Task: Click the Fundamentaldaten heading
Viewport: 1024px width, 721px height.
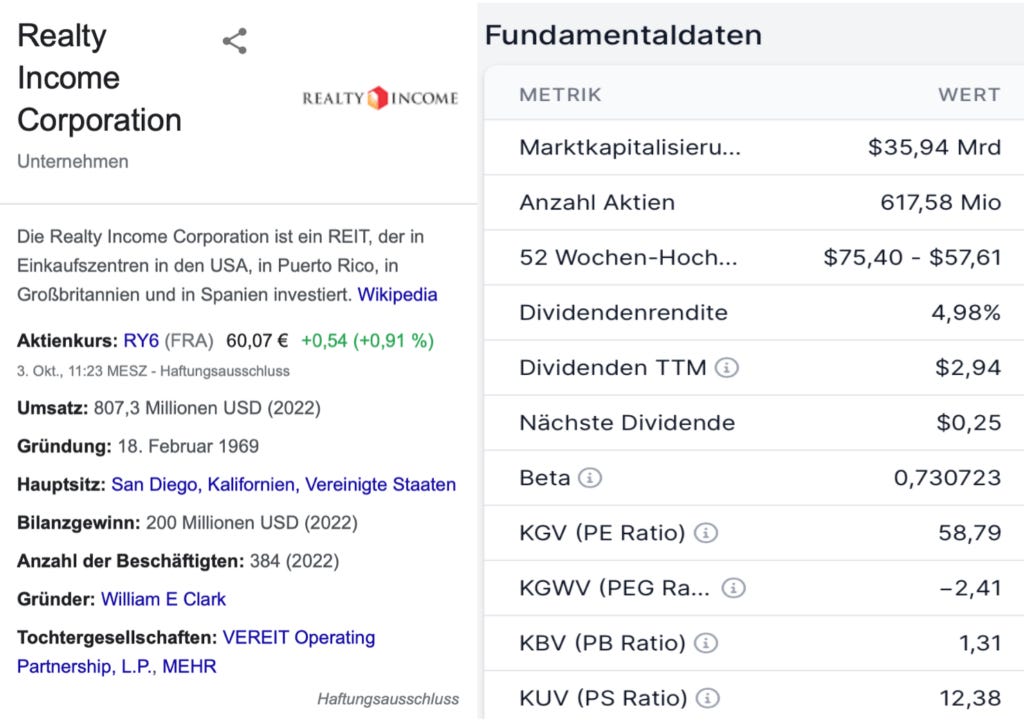Action: click(x=624, y=35)
